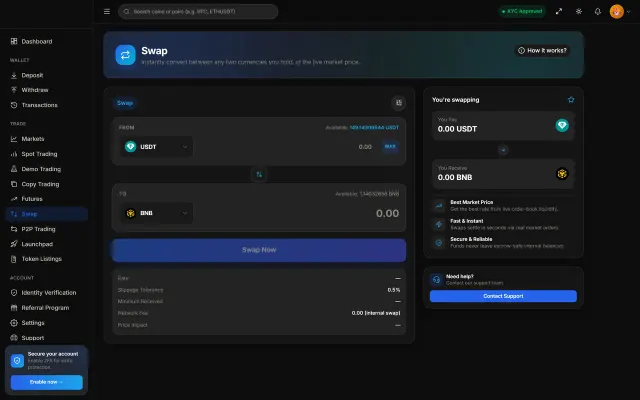Open Markets in the sidebar

pyautogui.click(x=47, y=139)
